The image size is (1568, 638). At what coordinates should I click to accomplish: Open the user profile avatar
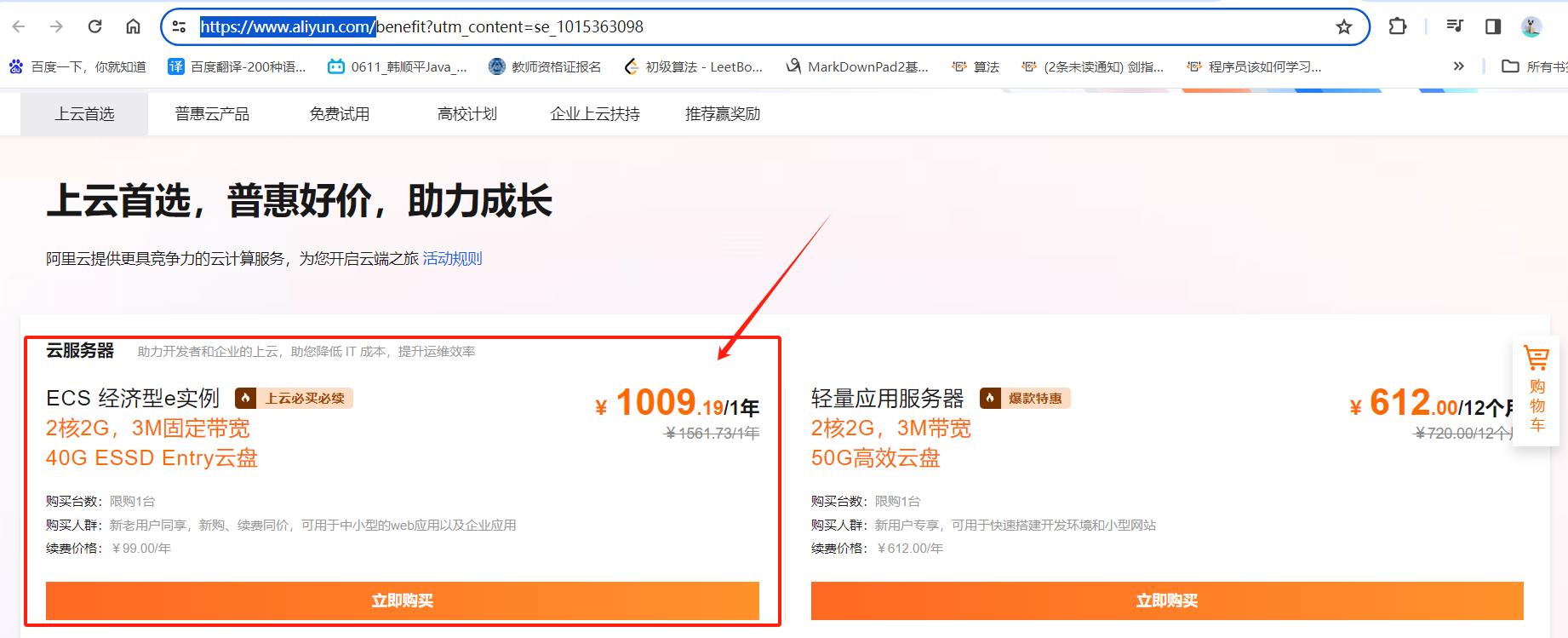pos(1531,26)
